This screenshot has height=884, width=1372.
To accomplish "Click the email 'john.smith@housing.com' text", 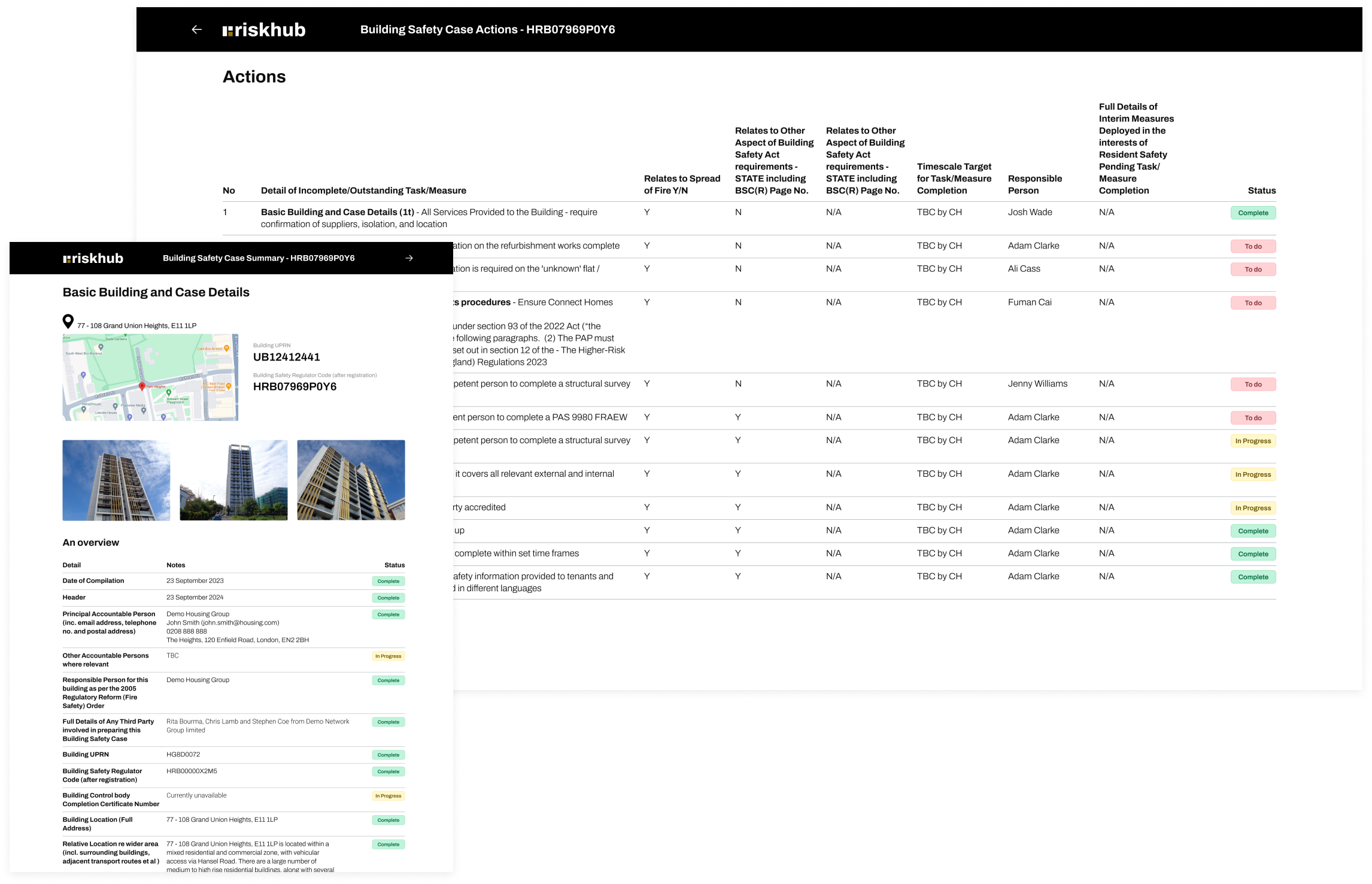I will 240,623.
